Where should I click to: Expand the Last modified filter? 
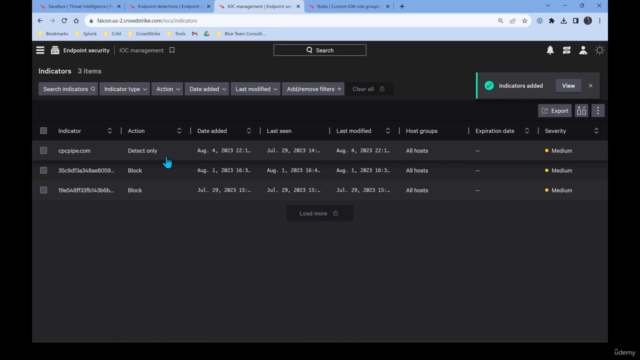tap(256, 89)
